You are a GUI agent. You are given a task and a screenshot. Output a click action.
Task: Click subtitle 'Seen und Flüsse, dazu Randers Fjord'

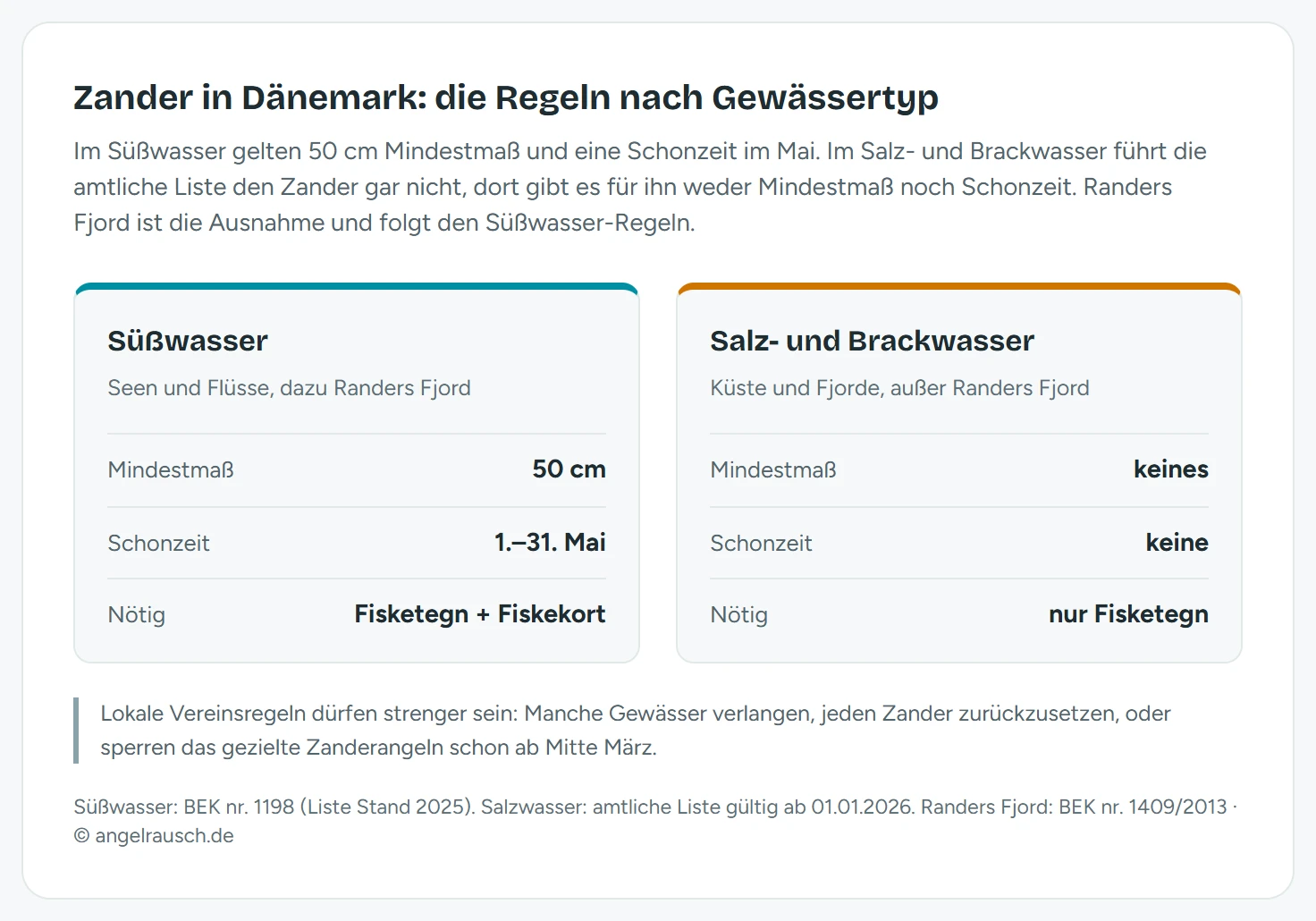pyautogui.click(x=289, y=388)
